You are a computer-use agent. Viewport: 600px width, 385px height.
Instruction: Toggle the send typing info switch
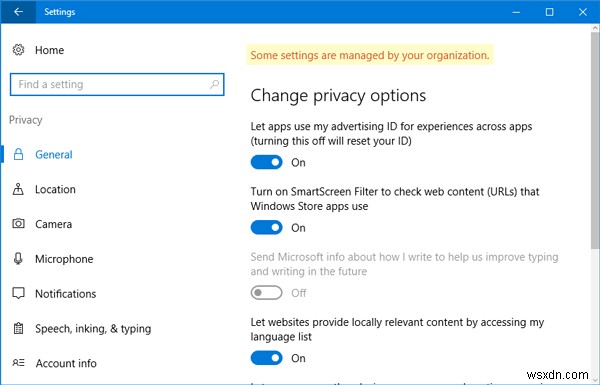click(x=266, y=293)
